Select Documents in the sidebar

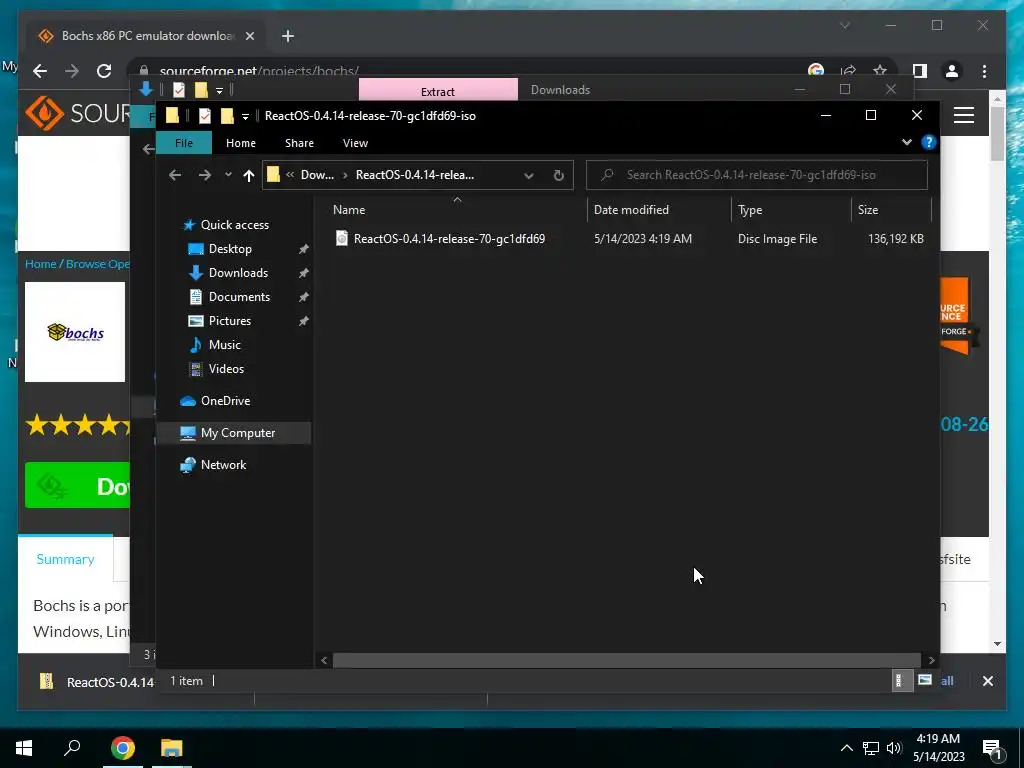coord(239,297)
